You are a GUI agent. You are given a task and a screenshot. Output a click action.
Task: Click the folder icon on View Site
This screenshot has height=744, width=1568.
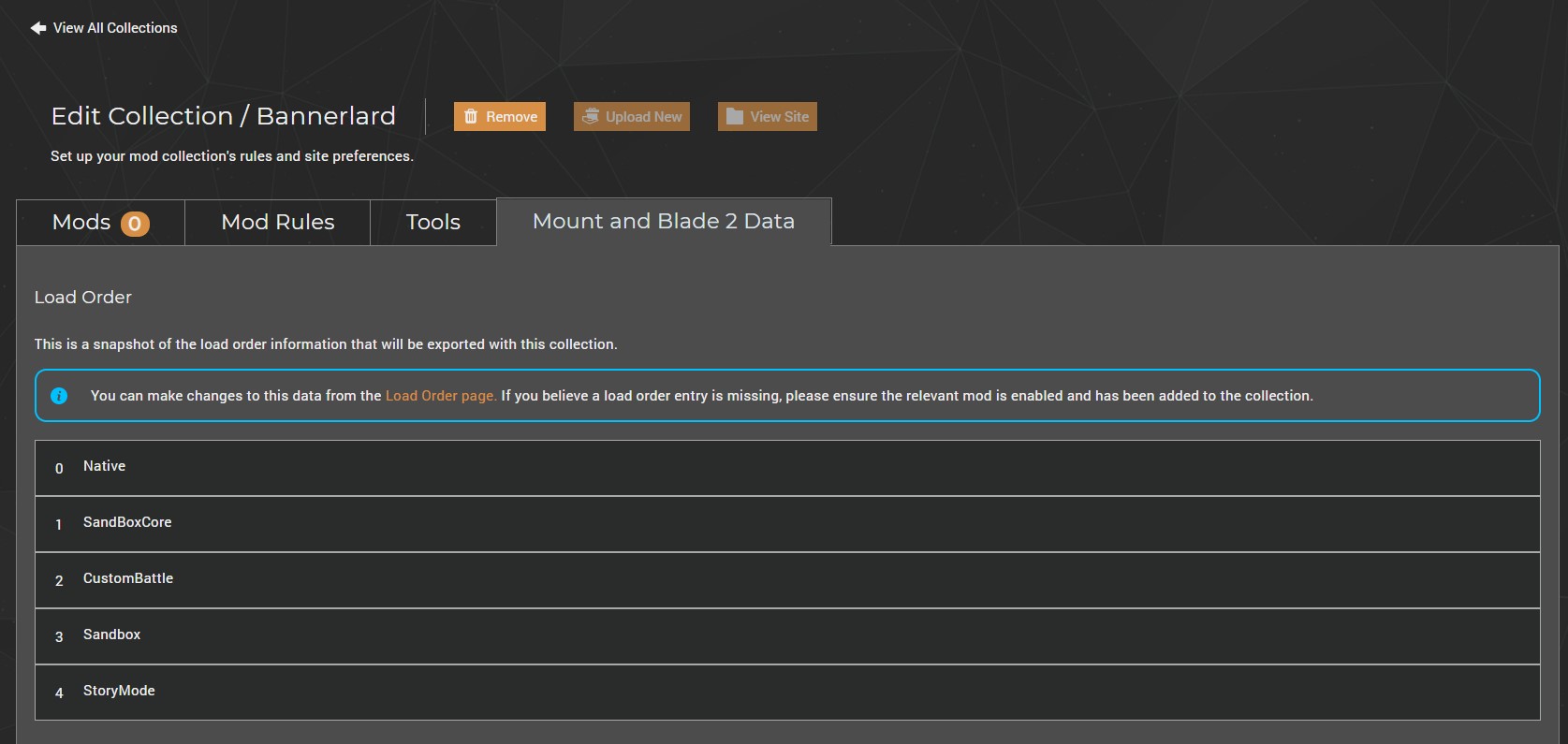[x=735, y=117]
